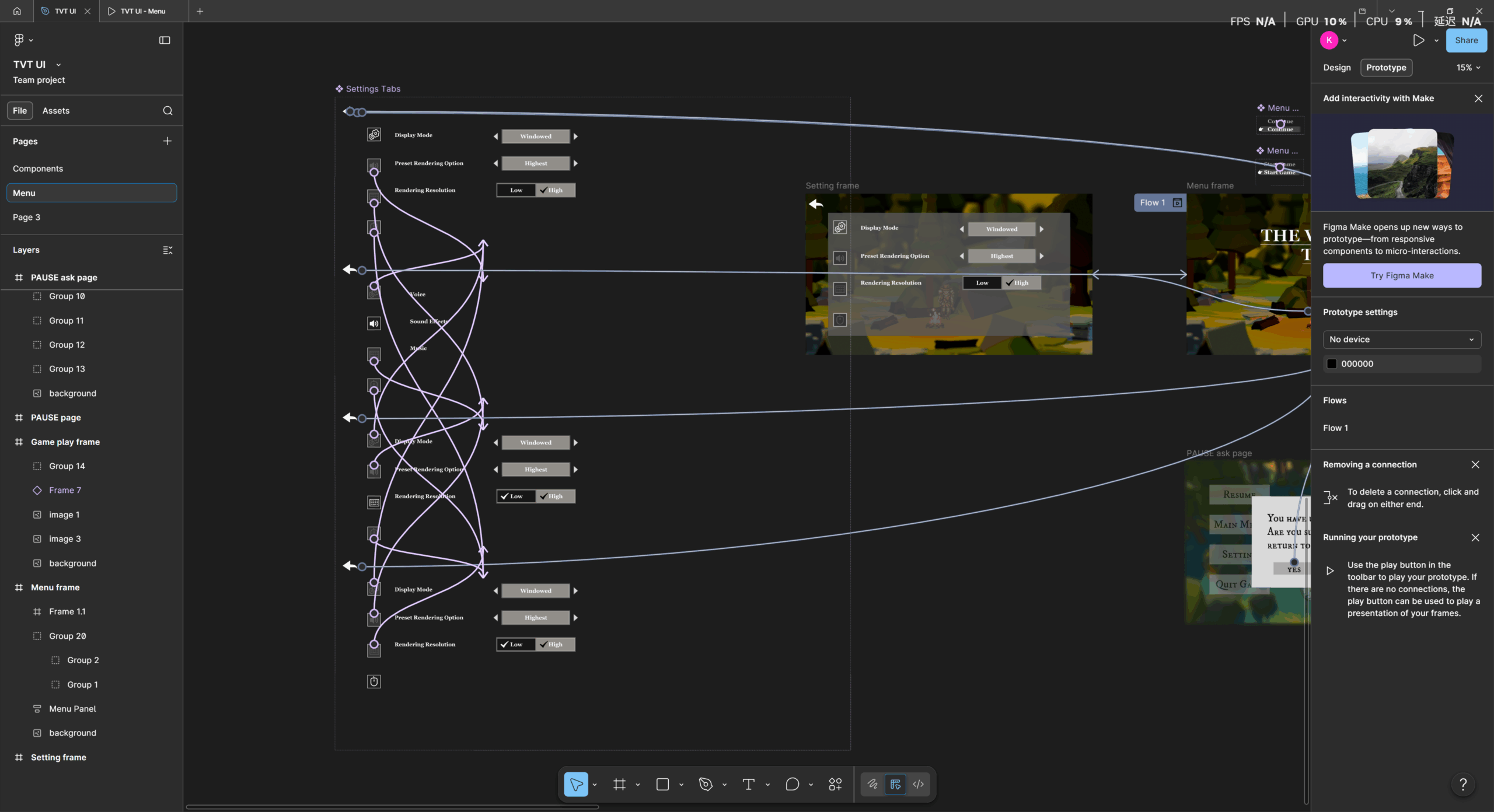This screenshot has height=812, width=1494.
Task: Select the Comment tool
Action: point(792,785)
